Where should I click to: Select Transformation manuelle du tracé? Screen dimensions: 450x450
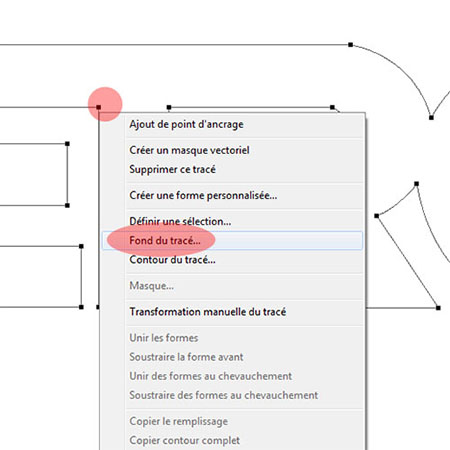(232, 312)
